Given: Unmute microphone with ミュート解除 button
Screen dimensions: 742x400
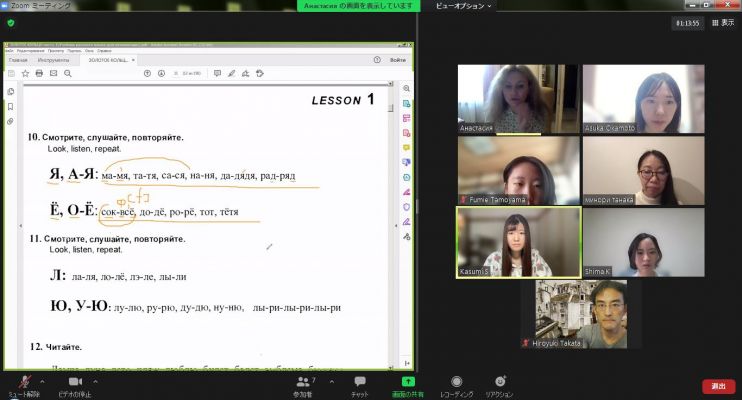Looking at the screenshot, I should click(24, 386).
